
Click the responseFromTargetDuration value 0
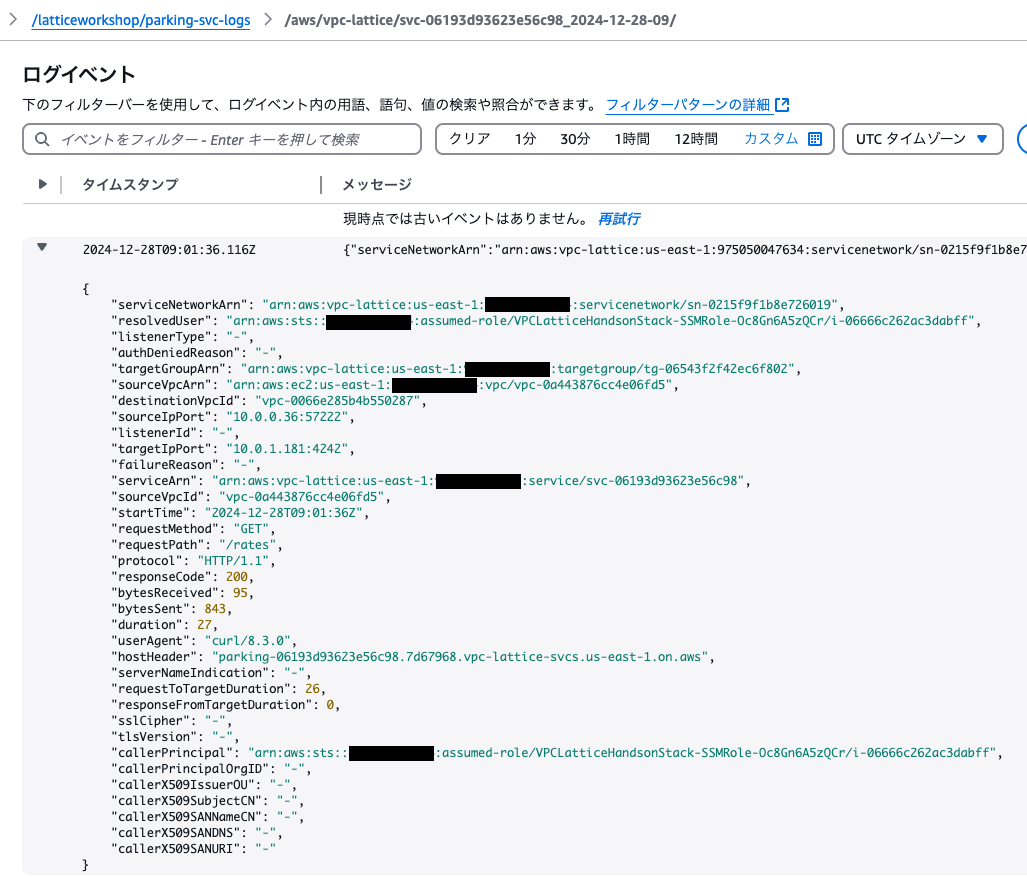330,705
